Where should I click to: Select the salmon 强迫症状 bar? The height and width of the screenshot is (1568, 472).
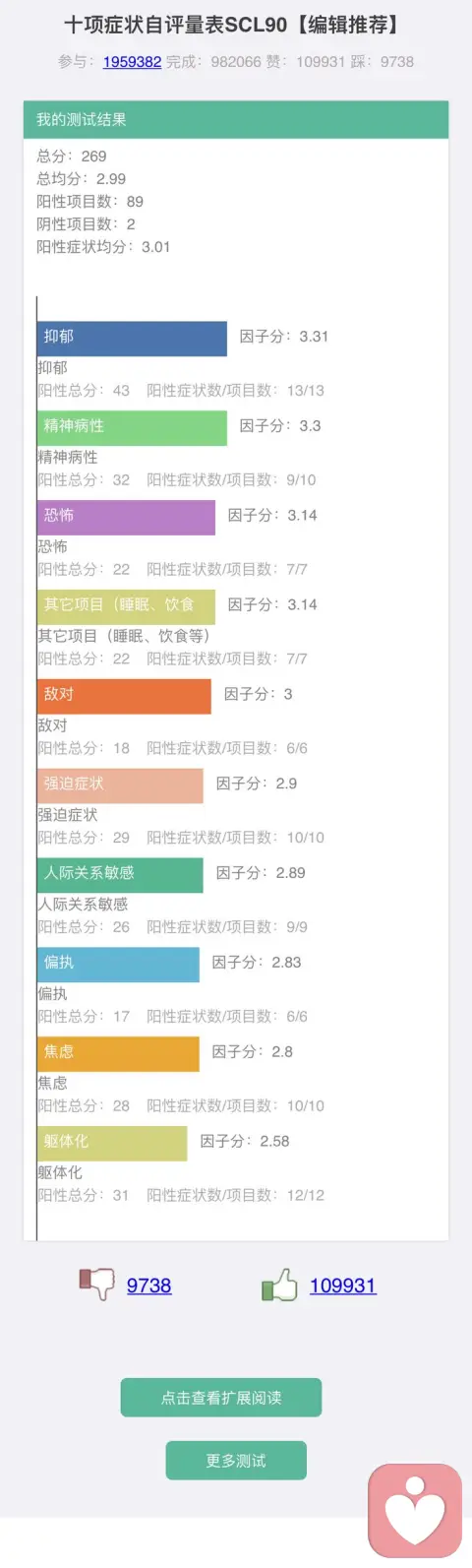pos(120,785)
